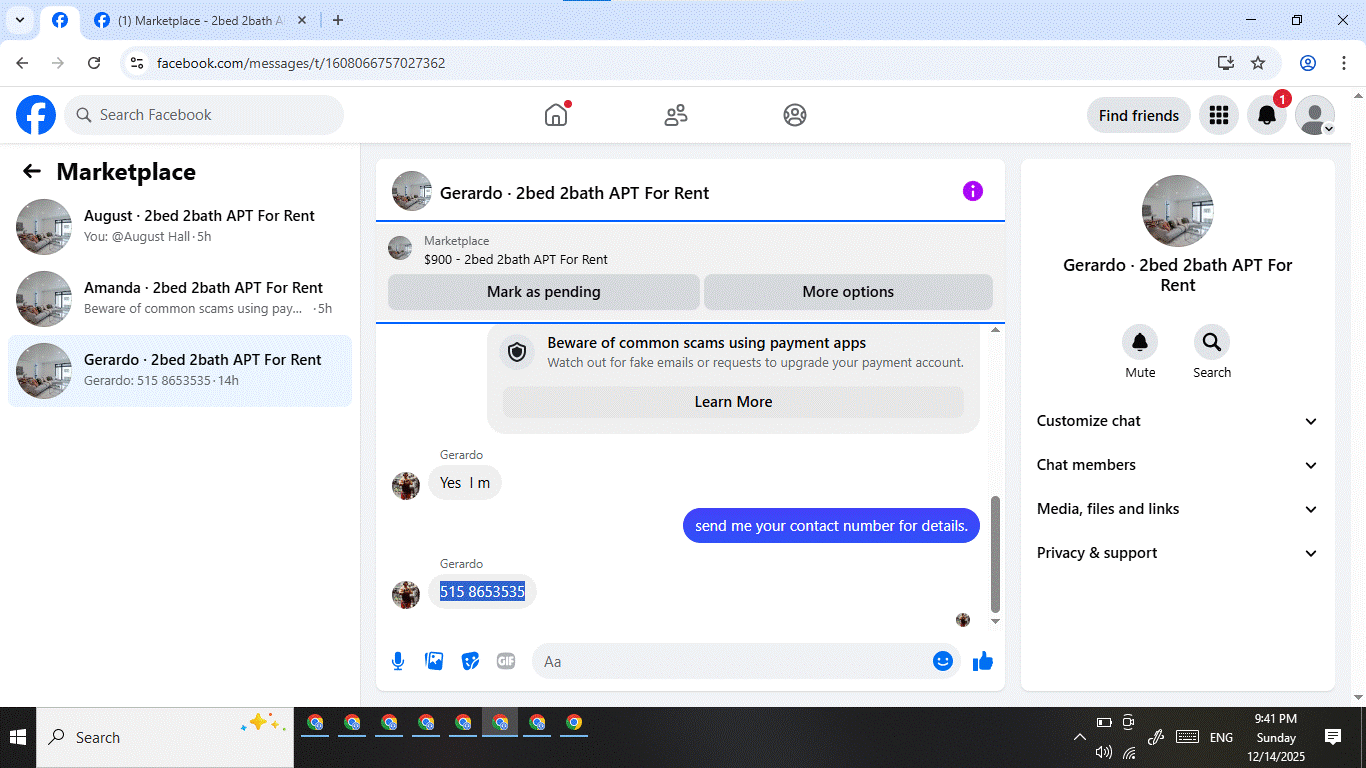Open August 2bed 2bath APT conversation

[180, 227]
